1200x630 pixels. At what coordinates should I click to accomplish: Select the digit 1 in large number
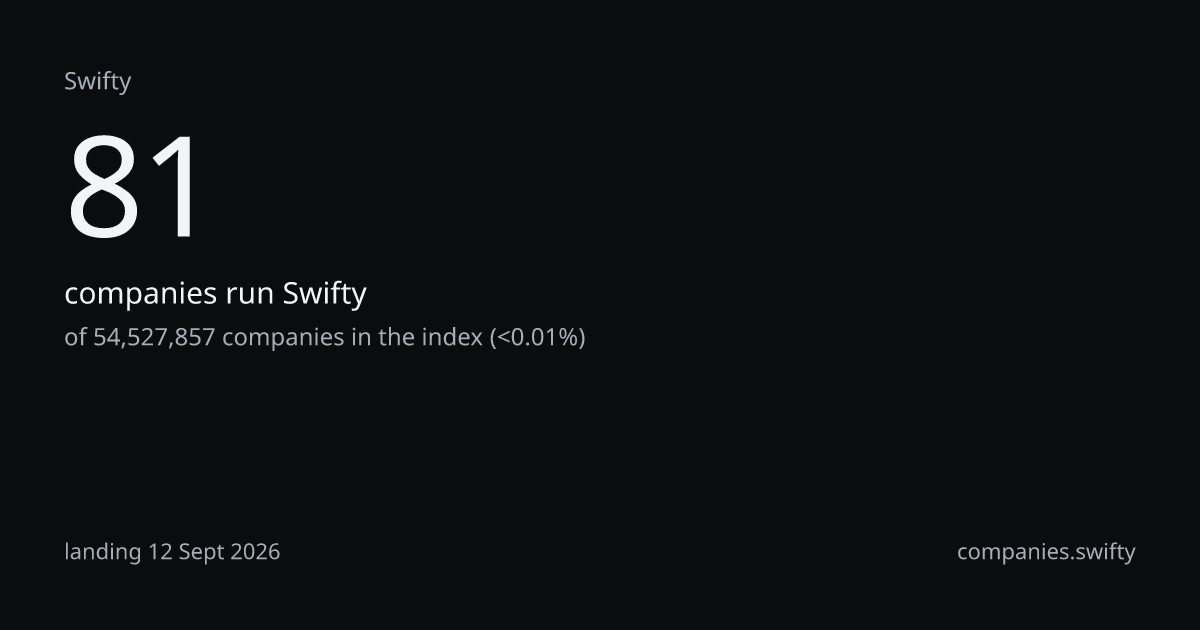174,188
